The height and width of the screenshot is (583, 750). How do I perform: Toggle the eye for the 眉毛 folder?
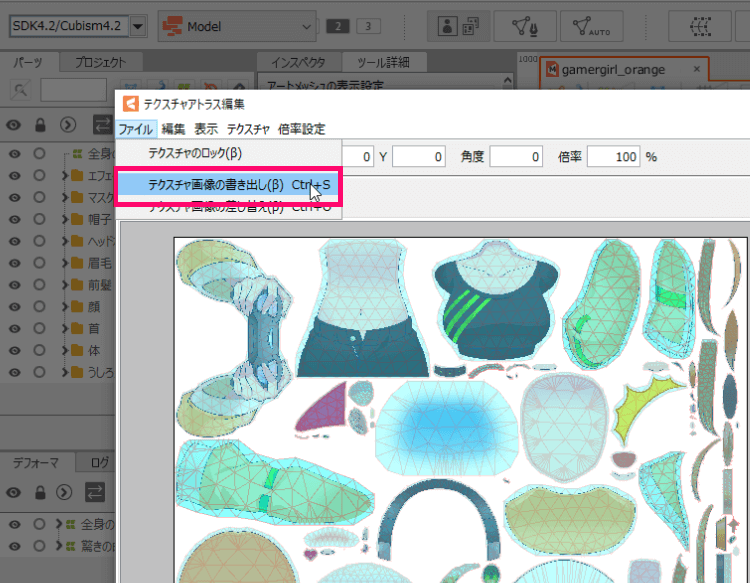[x=14, y=263]
